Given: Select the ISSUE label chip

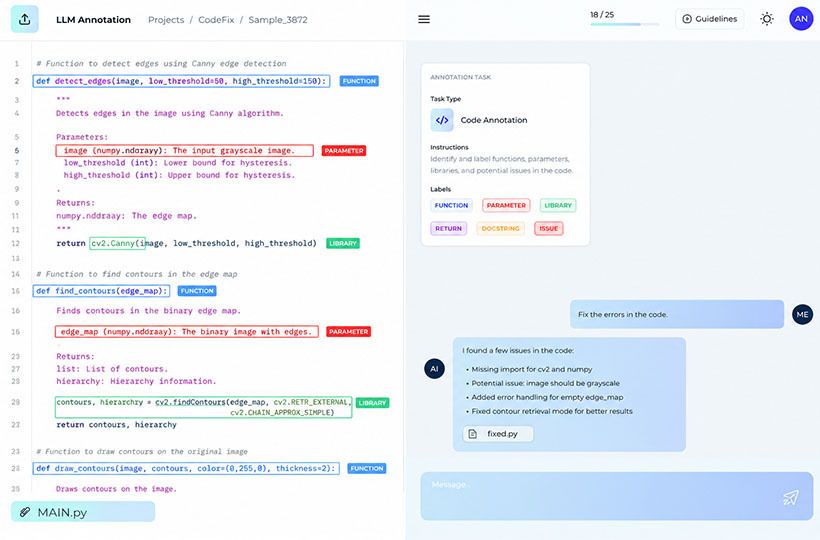Looking at the screenshot, I should [549, 228].
